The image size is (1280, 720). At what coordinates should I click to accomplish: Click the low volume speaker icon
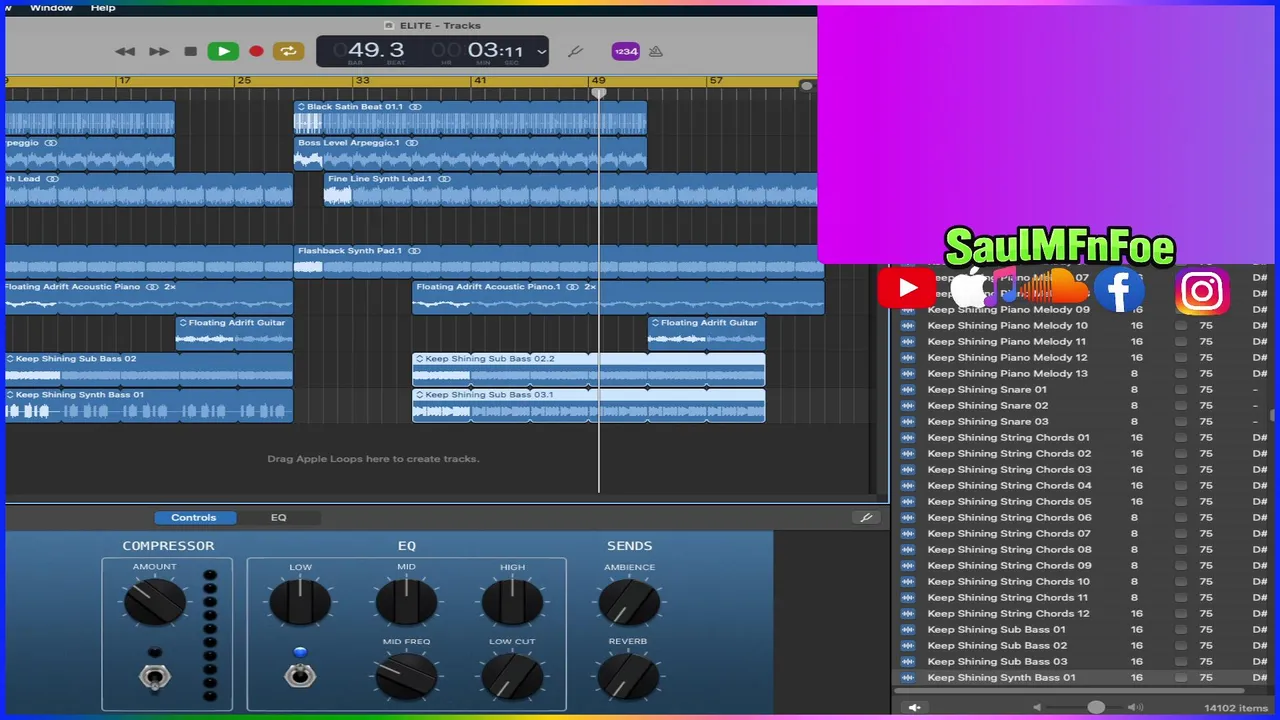point(1037,707)
